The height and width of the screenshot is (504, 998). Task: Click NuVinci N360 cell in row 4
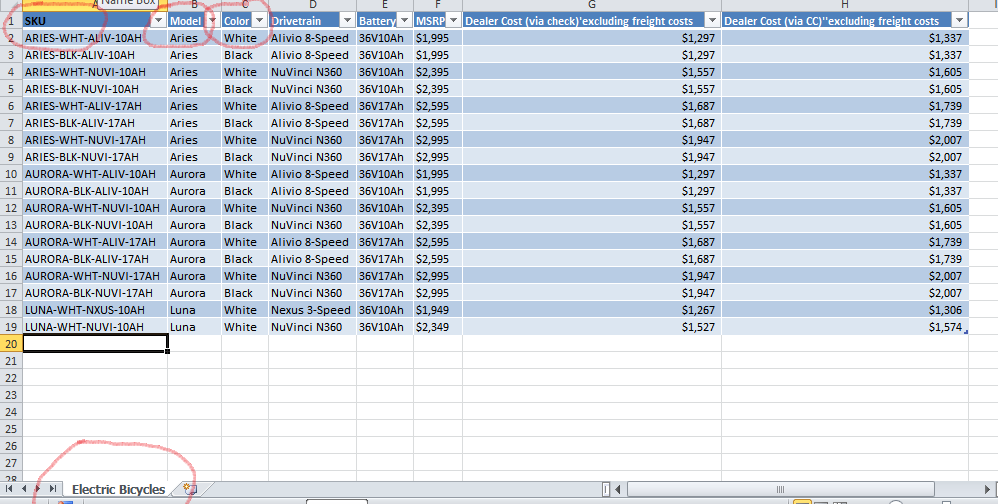point(313,72)
